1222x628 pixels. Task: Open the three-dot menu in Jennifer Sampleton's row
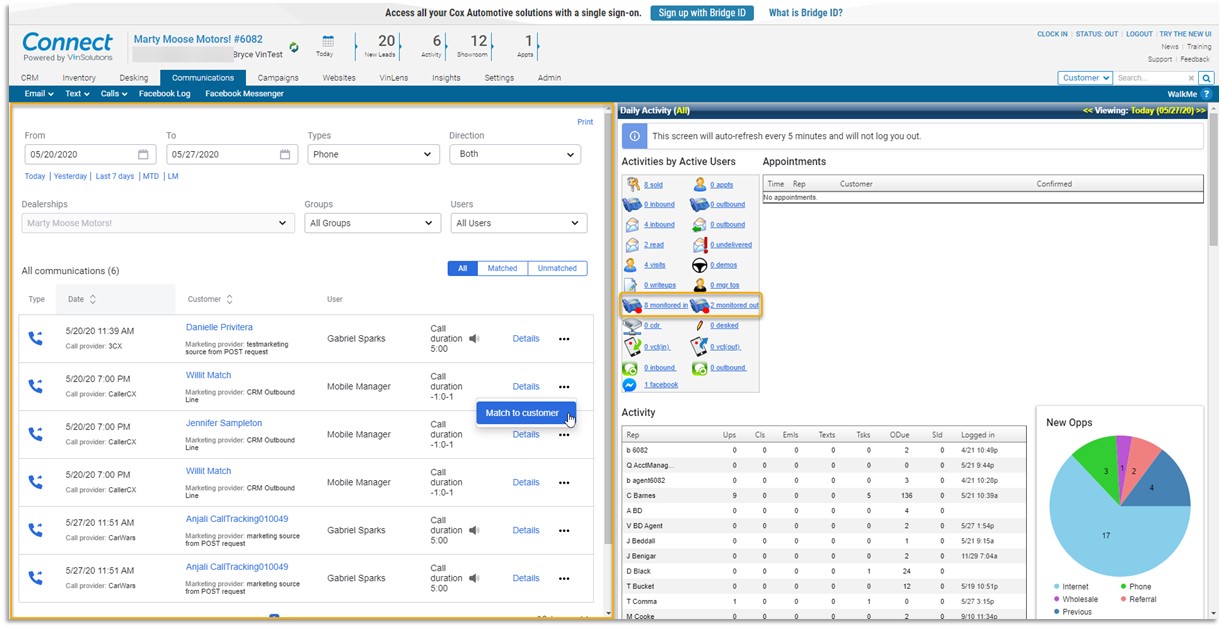564,435
